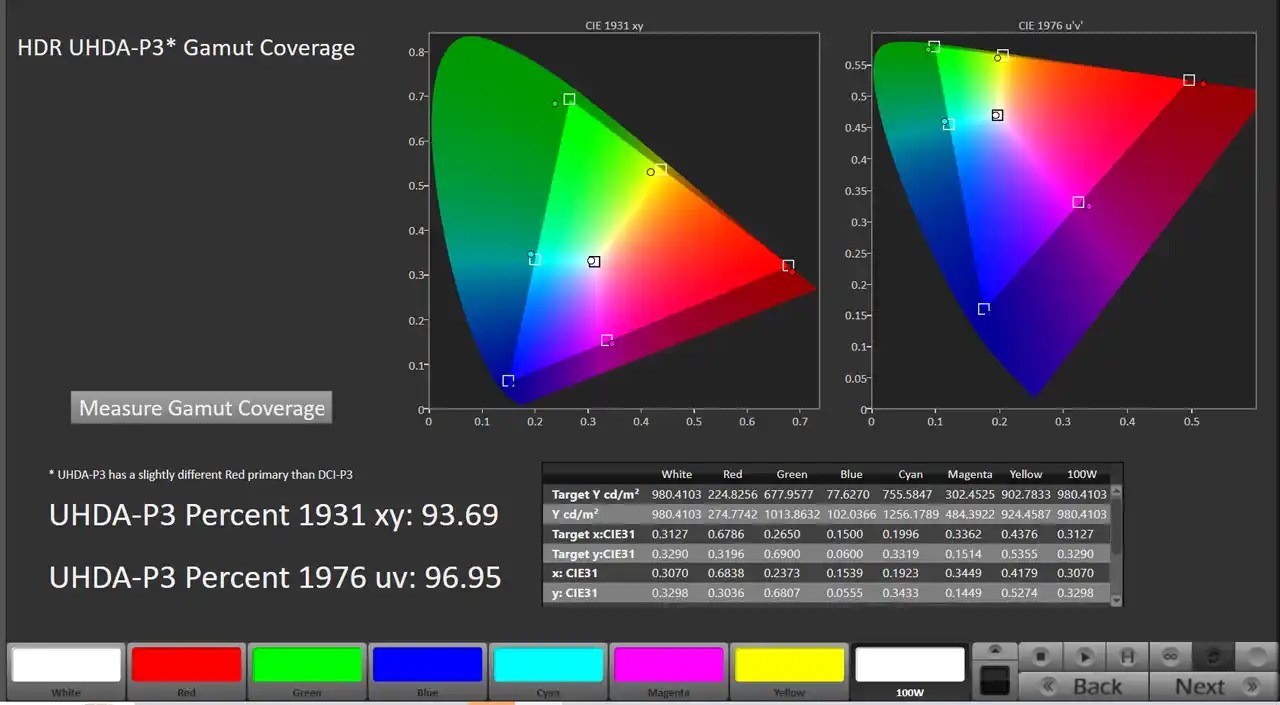Select the Green test pattern
This screenshot has height=705, width=1280.
tap(306, 663)
